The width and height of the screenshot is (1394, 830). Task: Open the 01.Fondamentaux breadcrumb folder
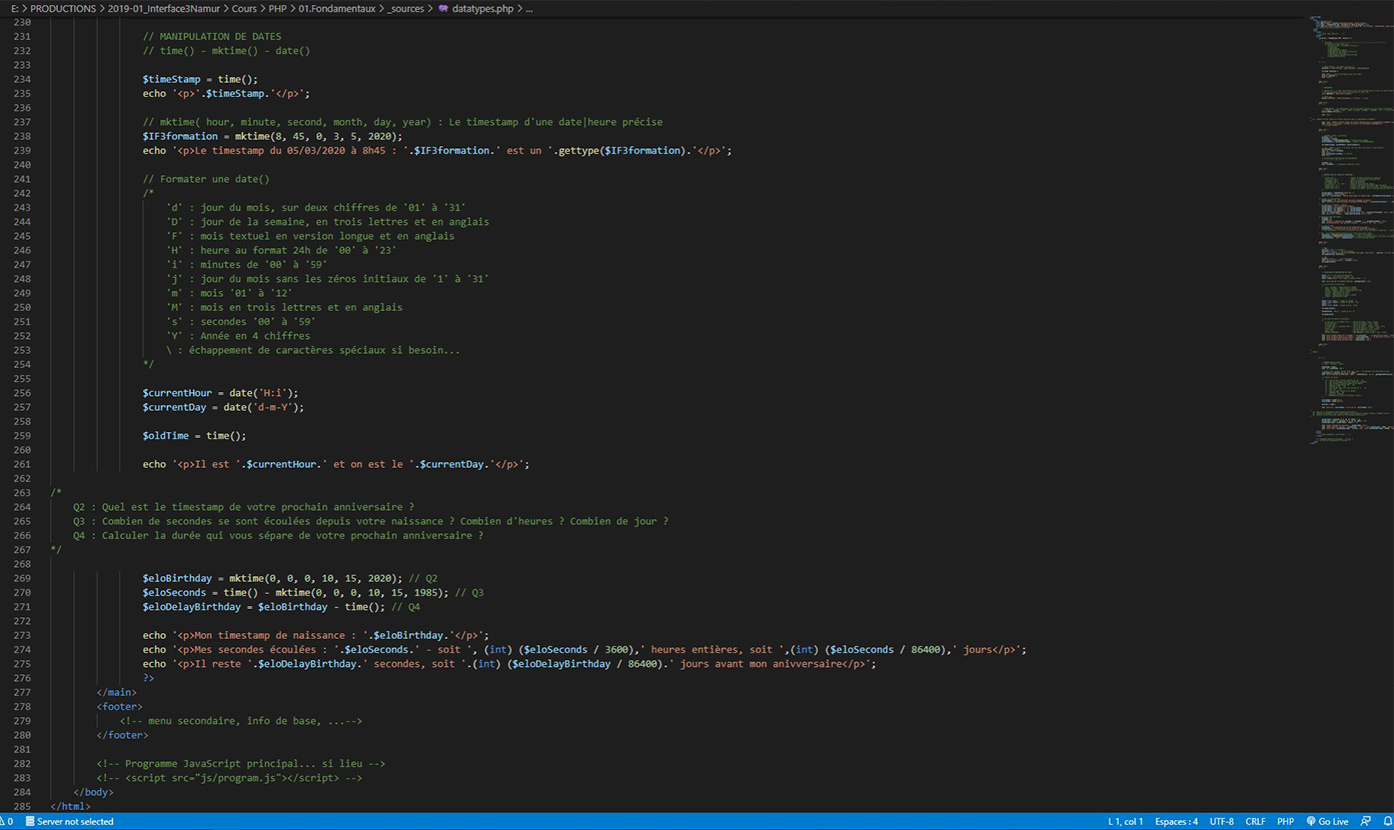tap(337, 8)
